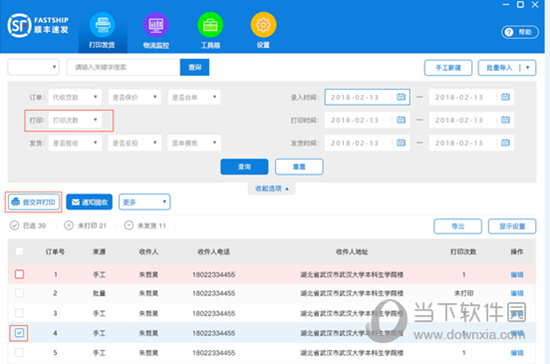Click 编辑 link for order 2
Screen dimensions: 550x364
517,293
